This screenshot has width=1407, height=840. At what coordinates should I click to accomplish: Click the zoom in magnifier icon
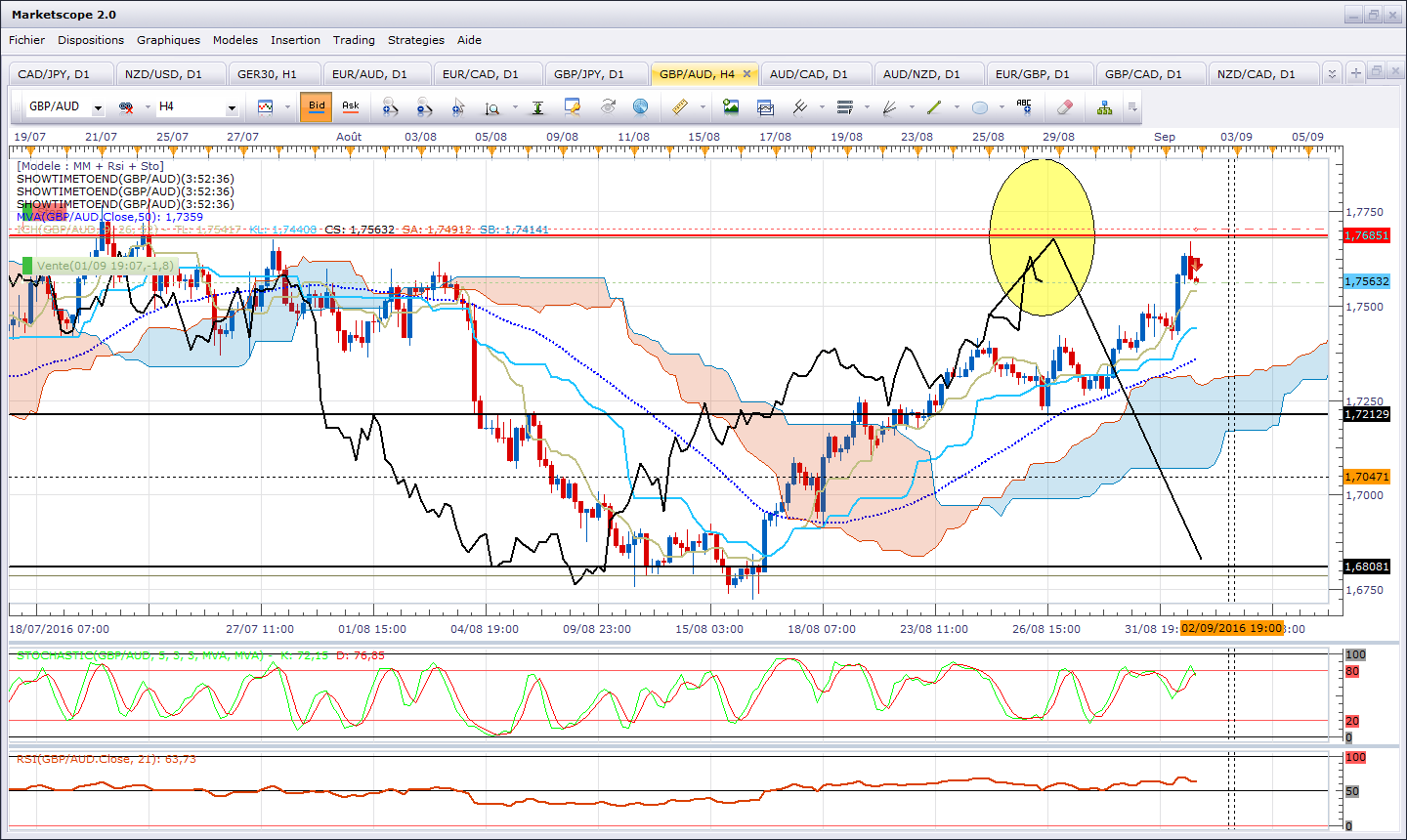tap(390, 106)
